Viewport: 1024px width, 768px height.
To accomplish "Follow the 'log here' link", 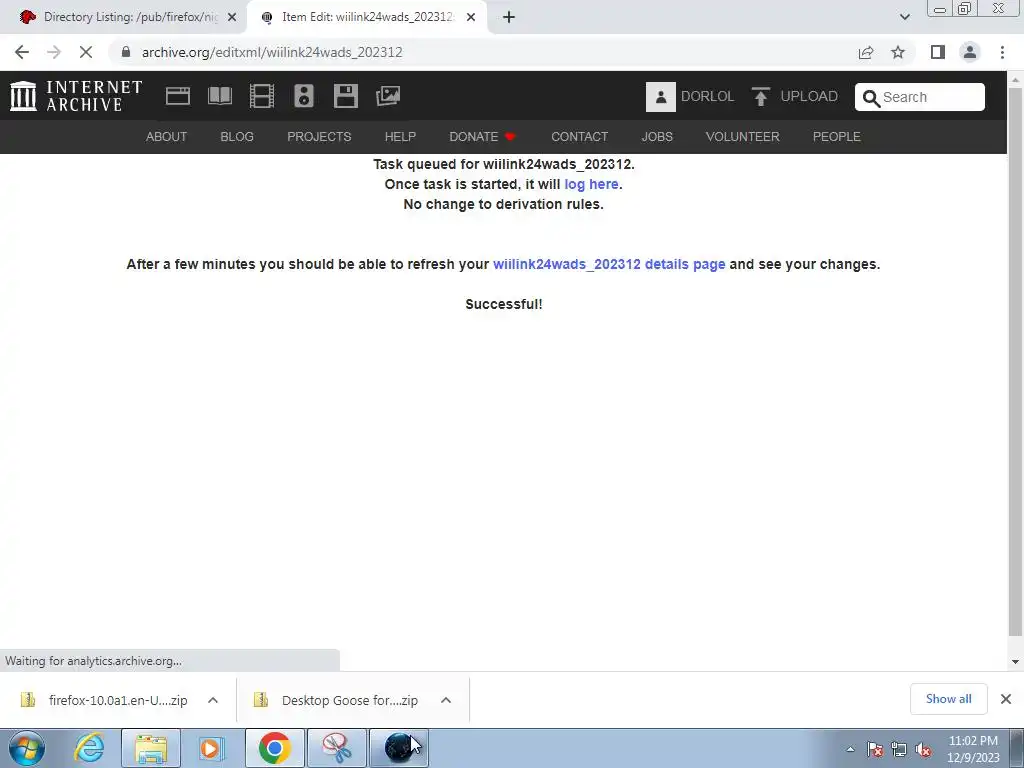I will click(591, 184).
